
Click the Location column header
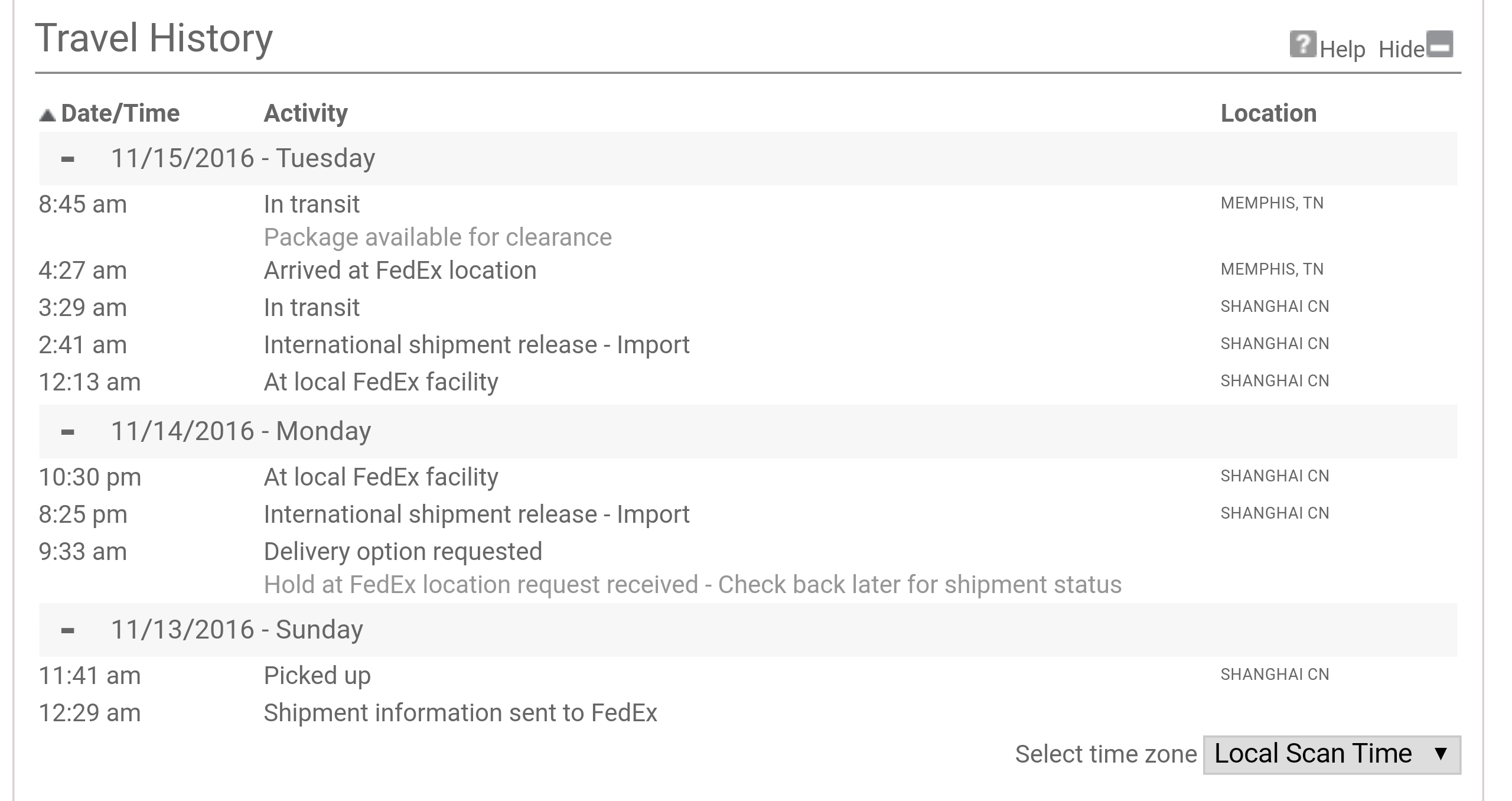click(x=1269, y=113)
